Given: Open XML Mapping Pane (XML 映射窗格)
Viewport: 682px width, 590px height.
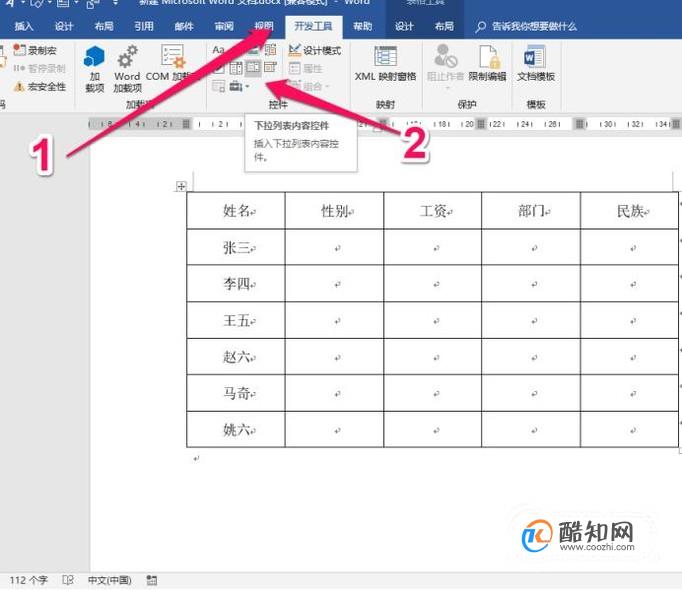Looking at the screenshot, I should pos(385,64).
